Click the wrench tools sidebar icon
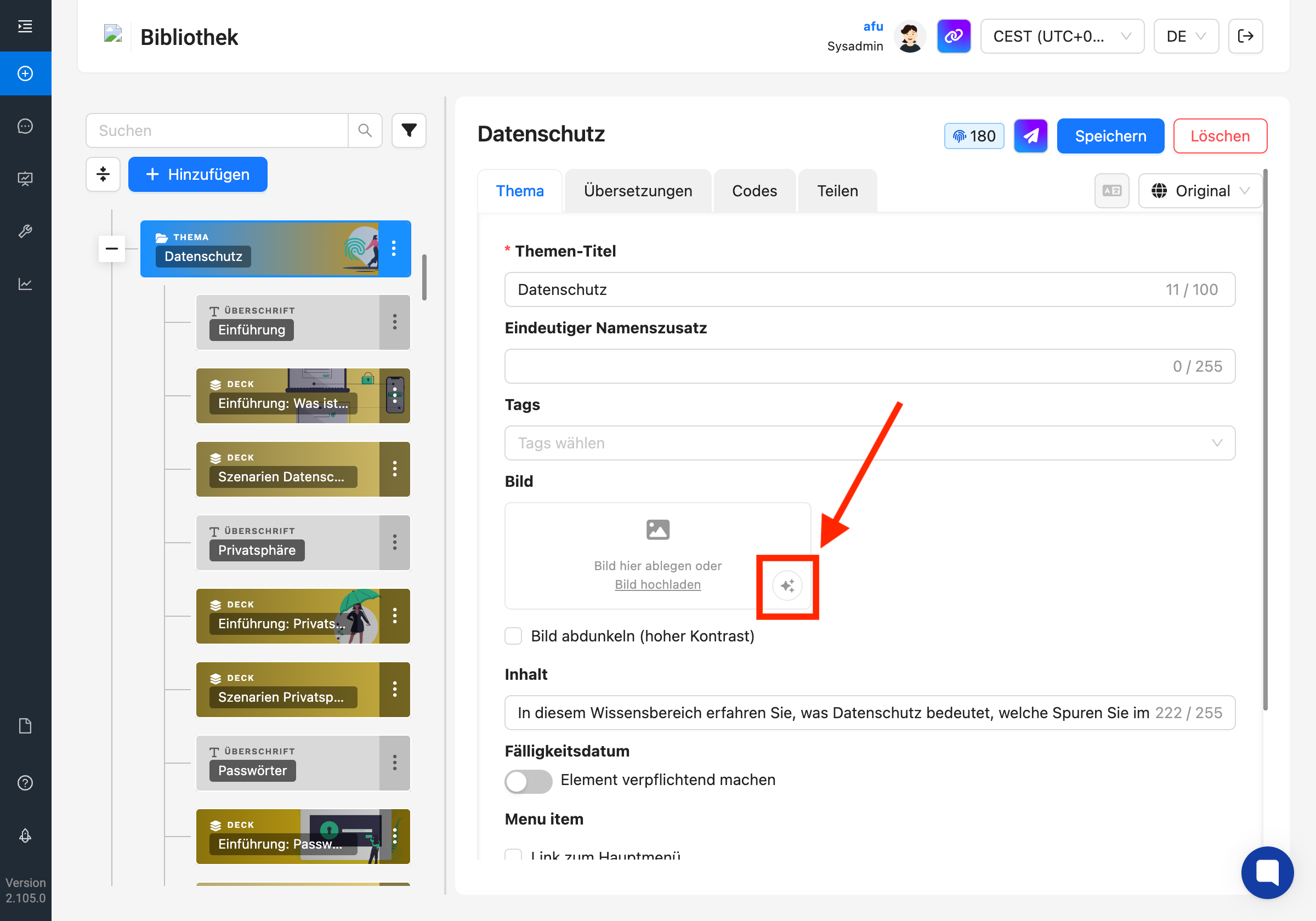This screenshot has width=1316, height=921. tap(25, 231)
